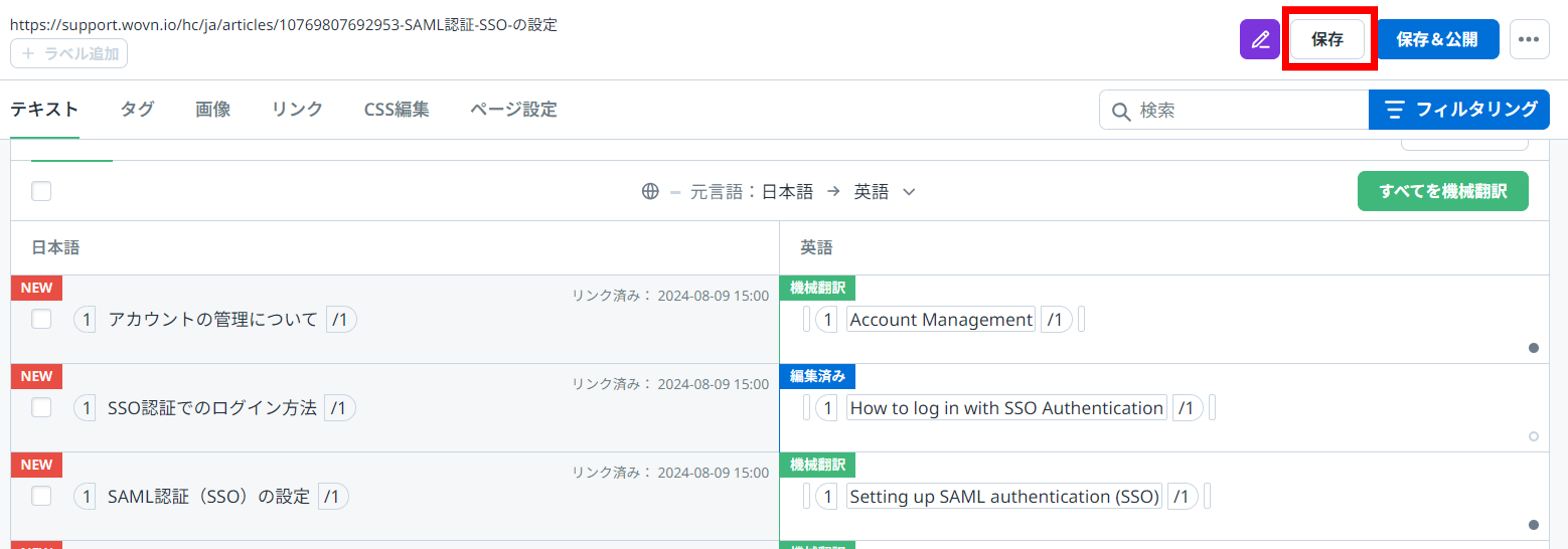Switch to the CSS編集 tab
This screenshot has width=1568, height=549.
396,110
